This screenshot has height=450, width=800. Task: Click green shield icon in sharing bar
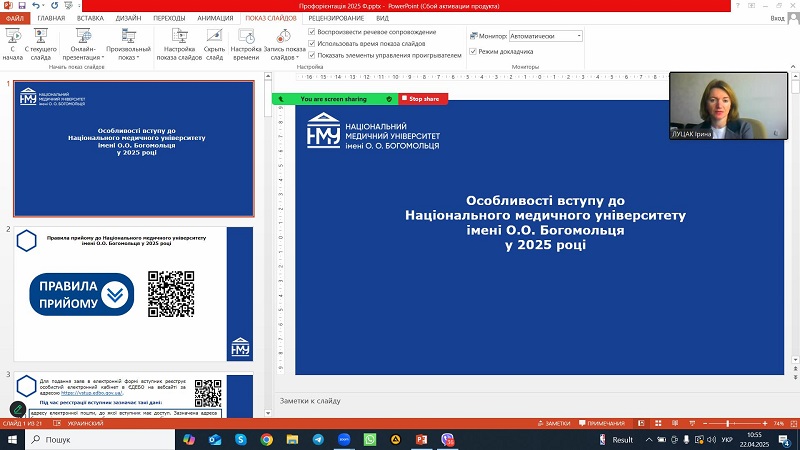click(389, 99)
